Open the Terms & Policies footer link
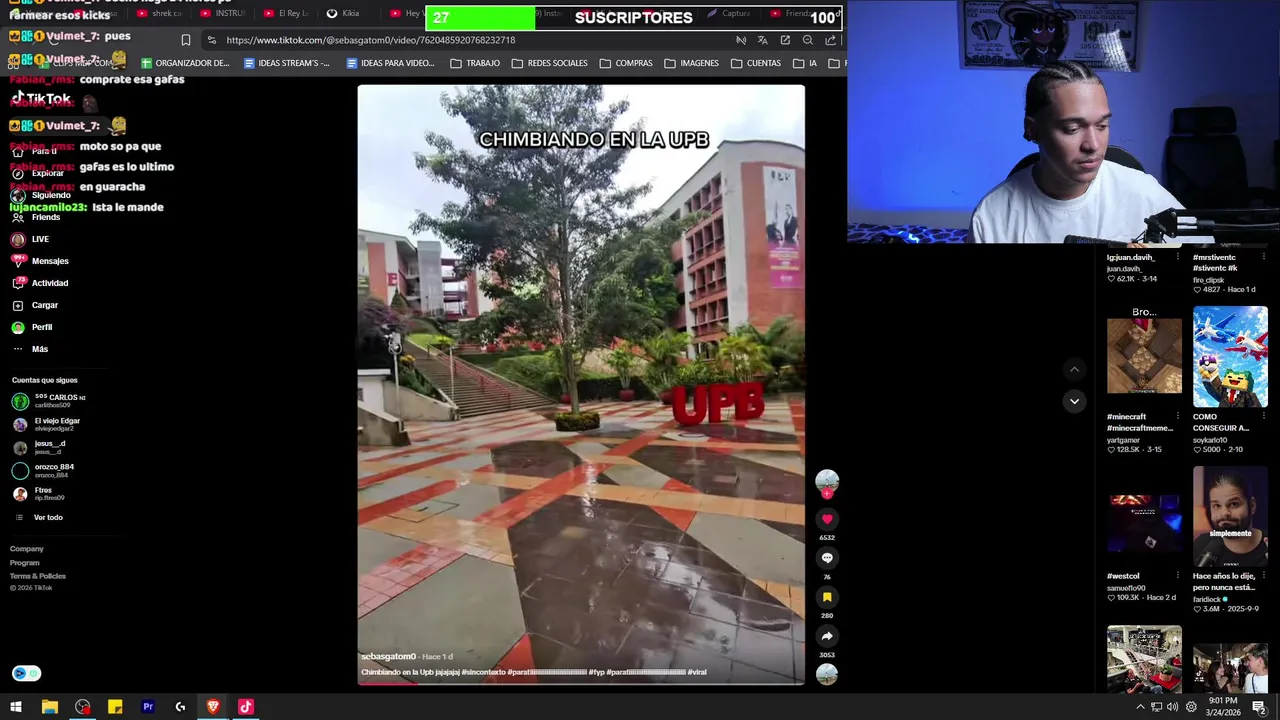The width and height of the screenshot is (1280, 720). click(38, 576)
